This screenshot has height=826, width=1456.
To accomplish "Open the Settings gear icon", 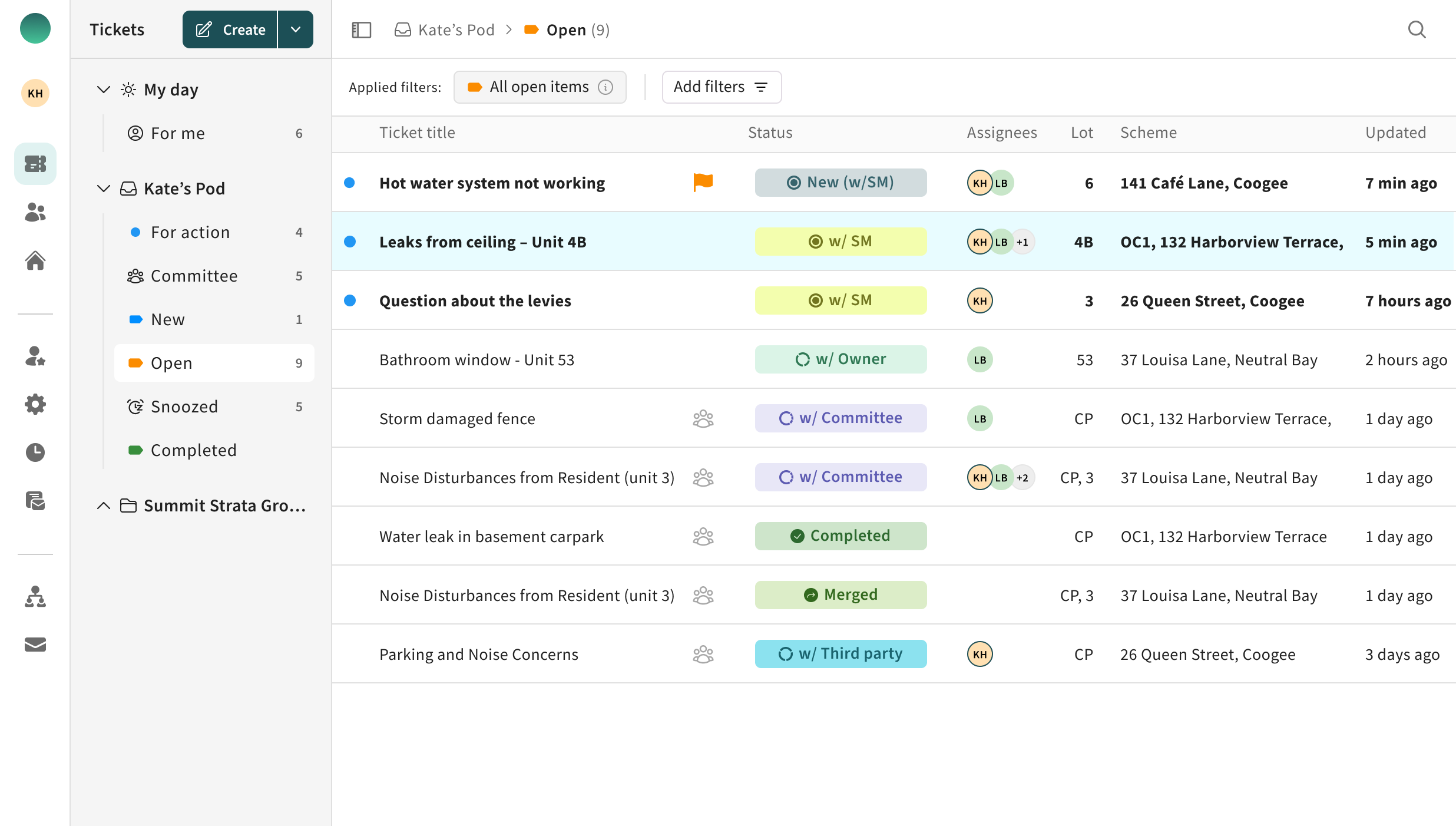I will [x=35, y=404].
